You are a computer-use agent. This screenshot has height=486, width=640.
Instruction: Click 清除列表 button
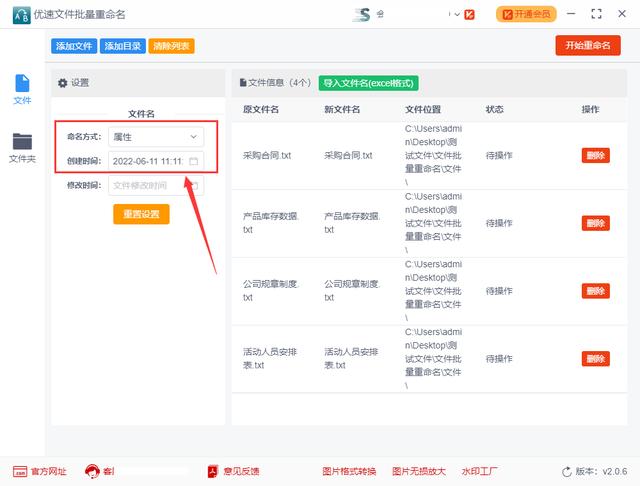coord(171,46)
